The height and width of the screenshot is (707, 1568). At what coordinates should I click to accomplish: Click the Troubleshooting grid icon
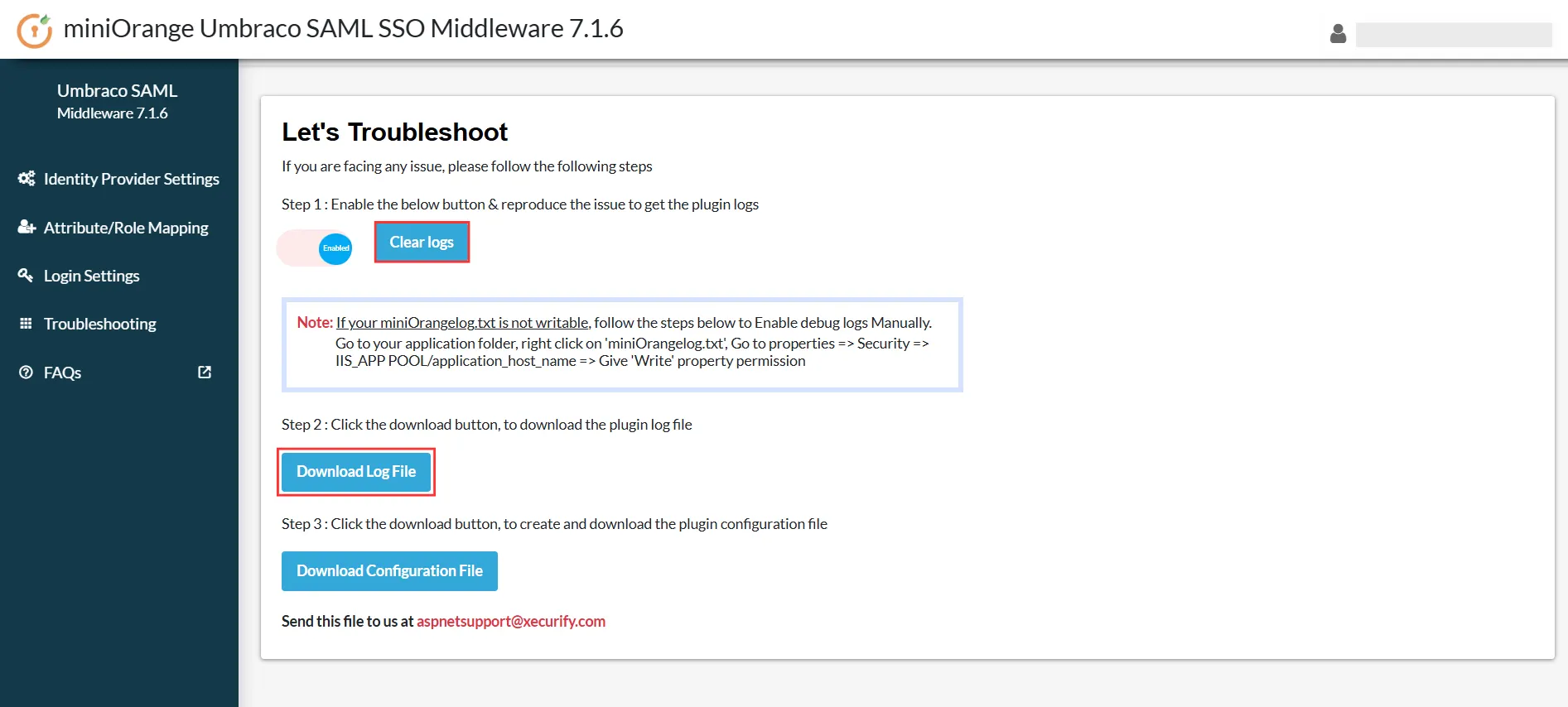coord(26,324)
